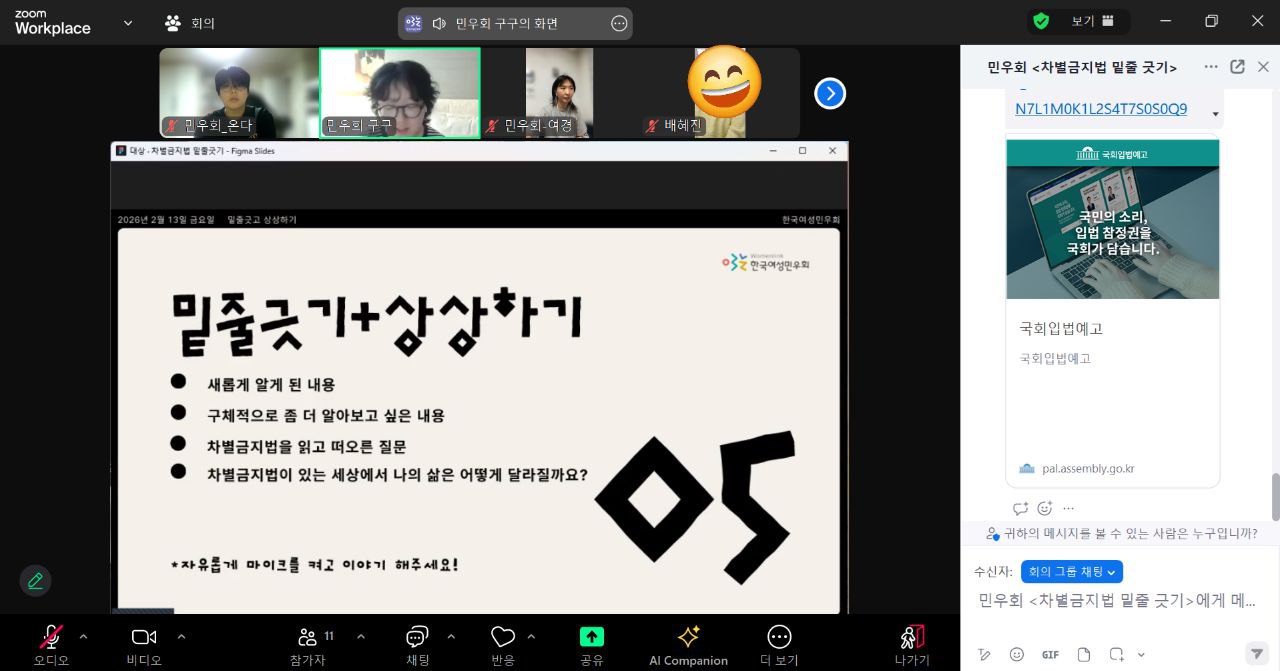Insert an emoji into the chat message
The image size is (1280, 671).
1017,654
